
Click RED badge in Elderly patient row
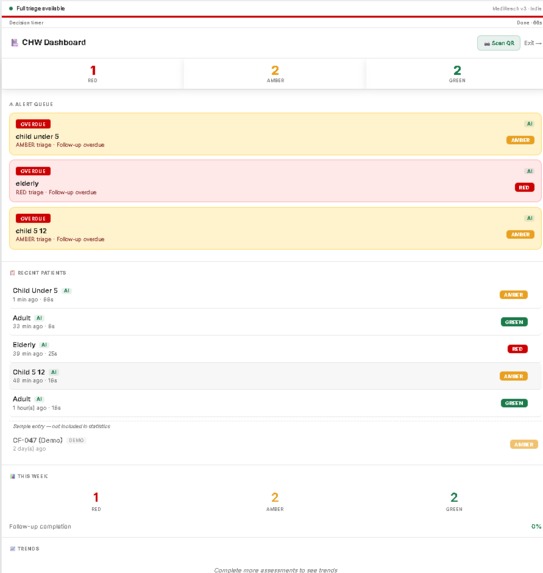pyautogui.click(x=517, y=349)
